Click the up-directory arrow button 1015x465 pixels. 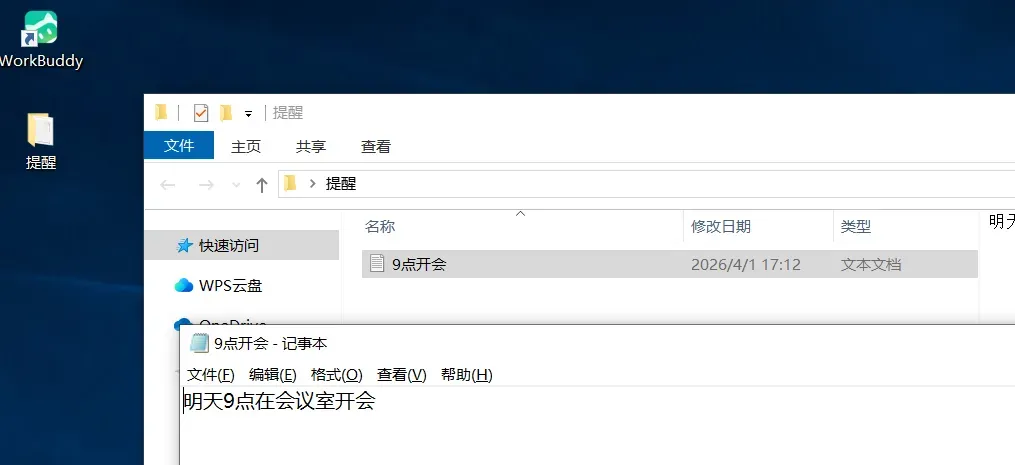point(262,185)
